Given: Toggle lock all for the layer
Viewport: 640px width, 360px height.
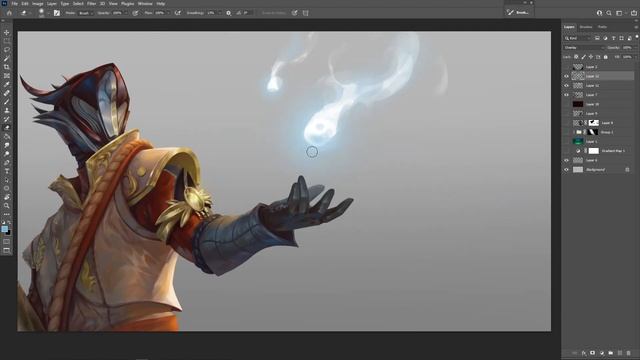Looking at the screenshot, I should [x=606, y=57].
